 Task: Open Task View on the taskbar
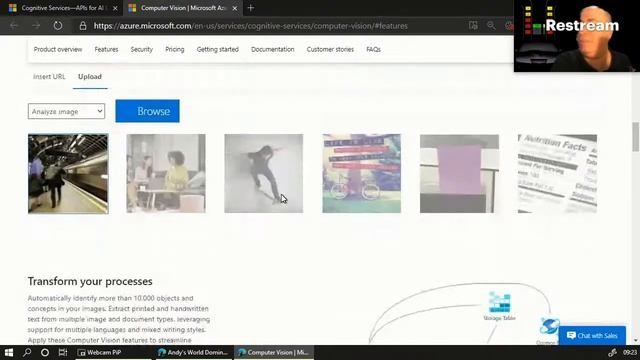click(x=63, y=352)
